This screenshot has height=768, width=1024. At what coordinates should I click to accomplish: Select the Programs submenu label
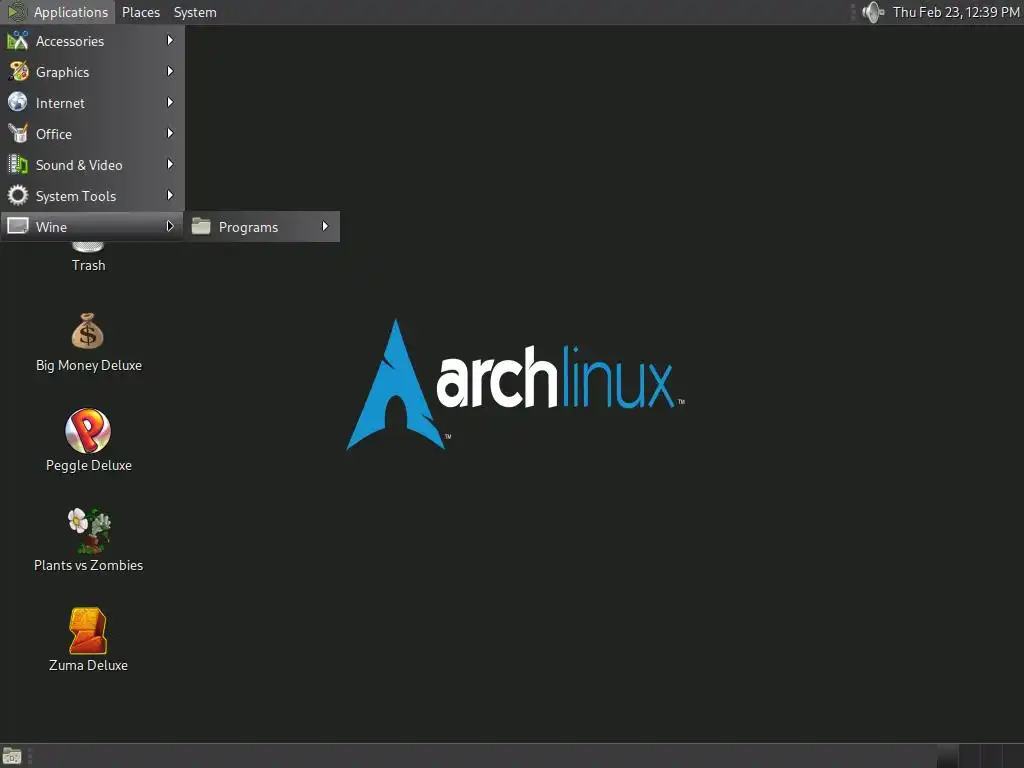[248, 227]
